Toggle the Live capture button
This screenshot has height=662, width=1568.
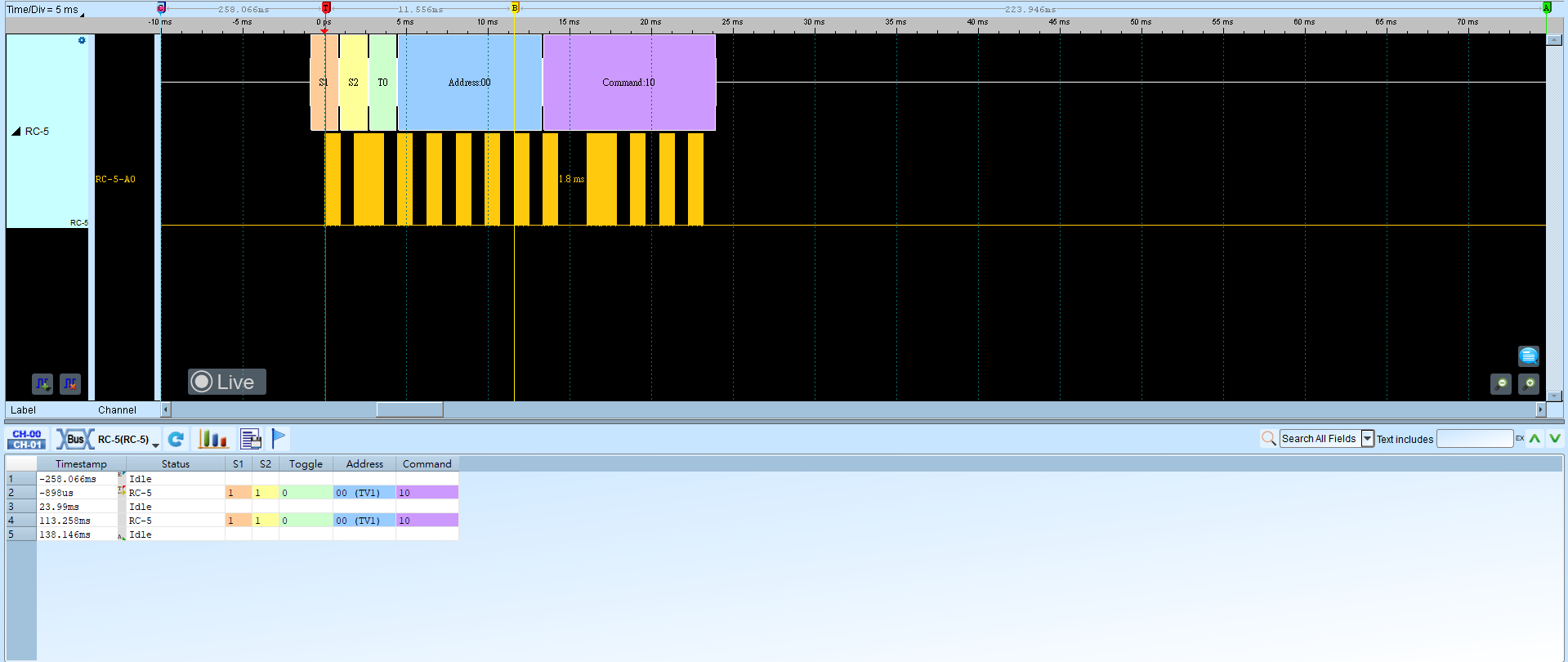click(x=227, y=382)
